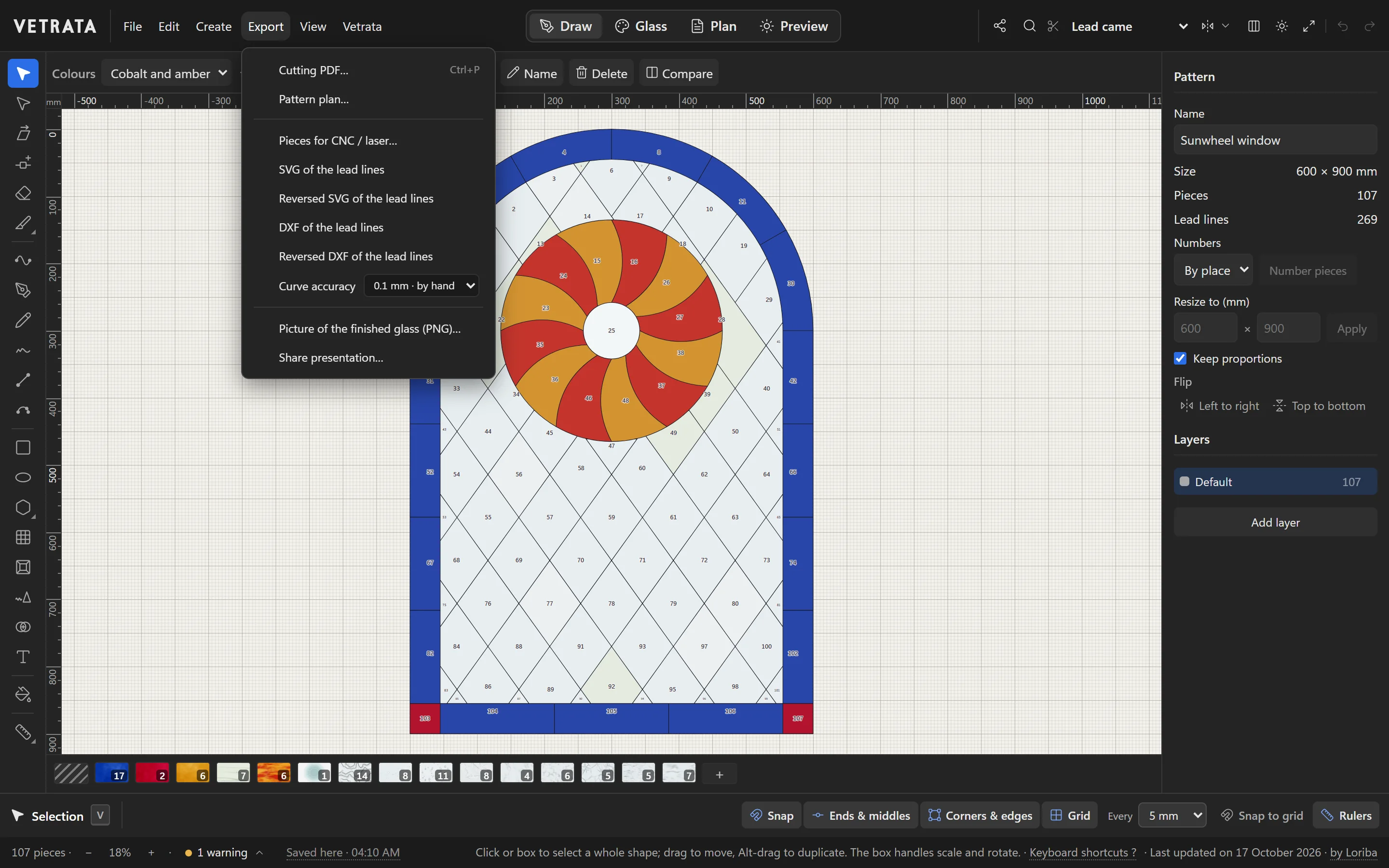Open the Curve accuracy dropdown

[422, 285]
